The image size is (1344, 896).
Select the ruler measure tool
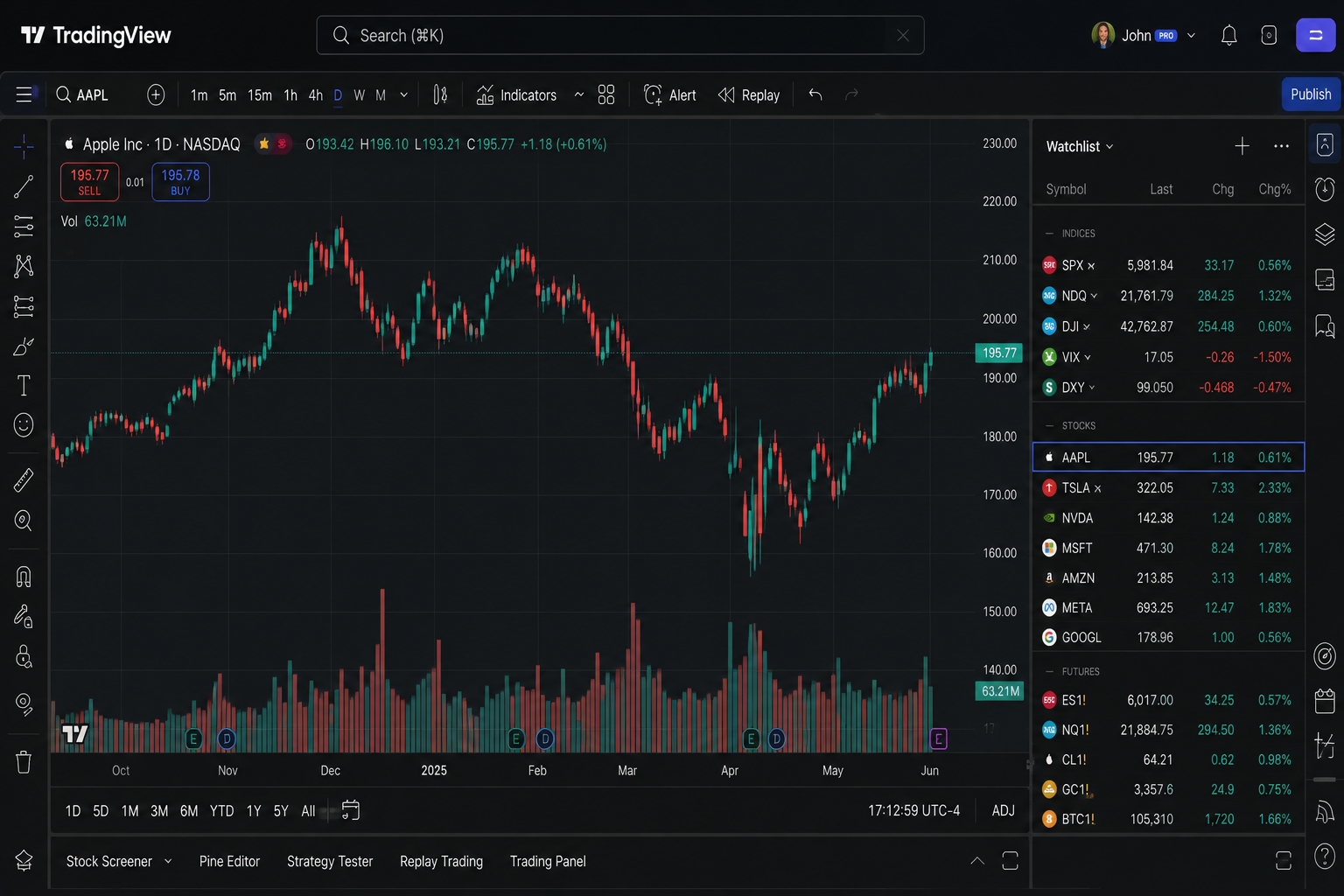pyautogui.click(x=24, y=479)
